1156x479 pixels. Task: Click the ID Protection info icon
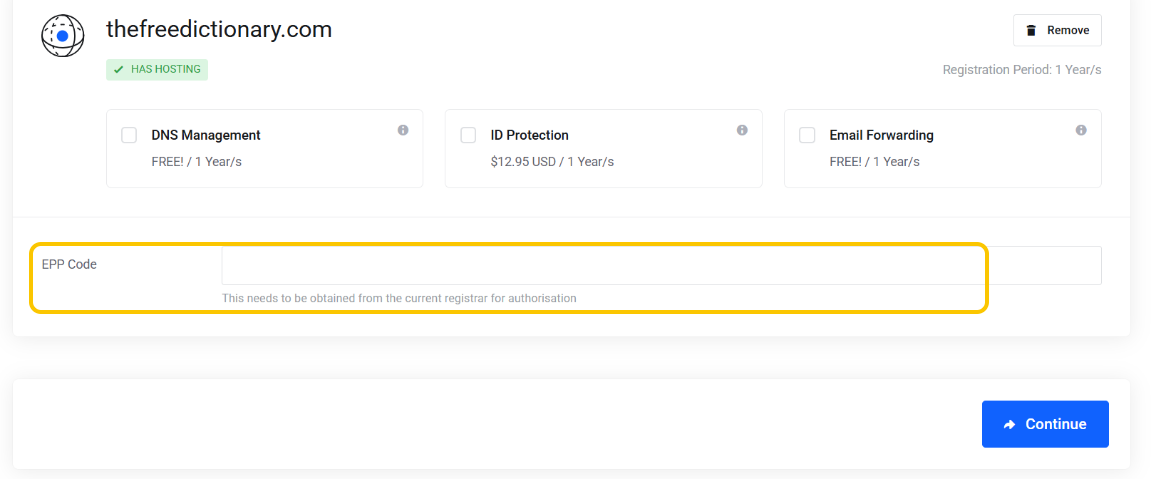pos(742,130)
